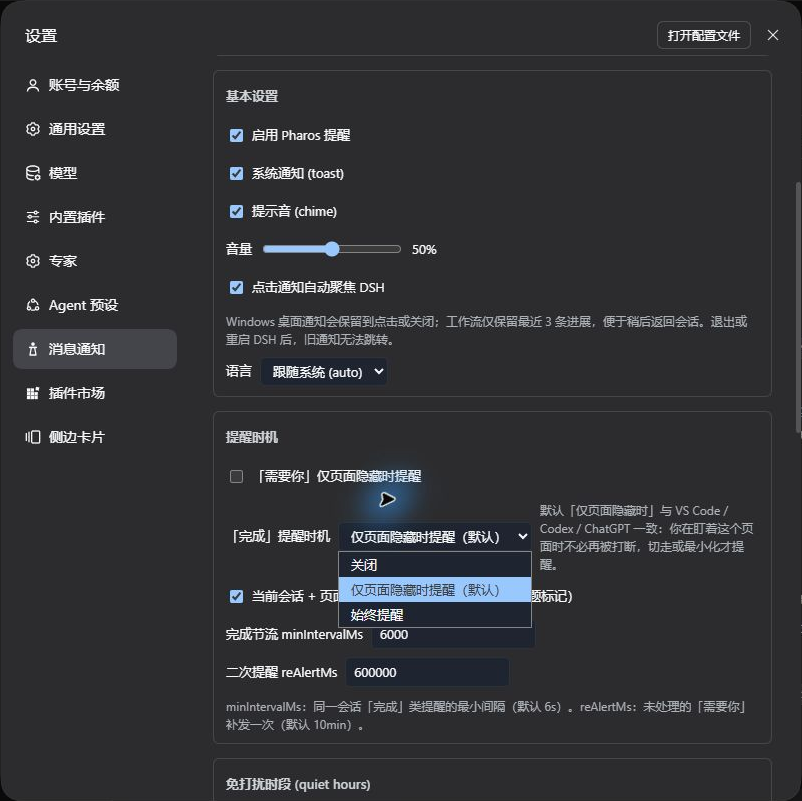802x801 pixels.
Task: Click the 基本设置 section heading
Action: point(252,96)
